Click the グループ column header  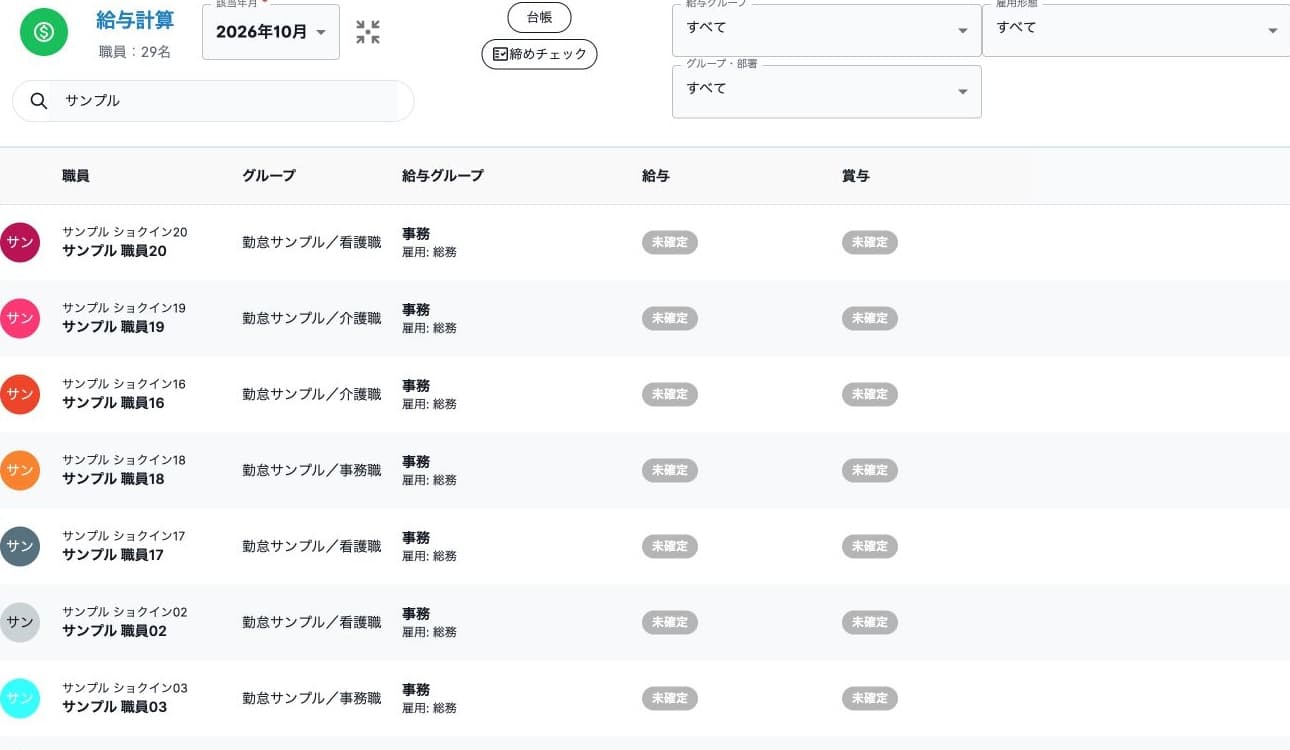pos(269,176)
